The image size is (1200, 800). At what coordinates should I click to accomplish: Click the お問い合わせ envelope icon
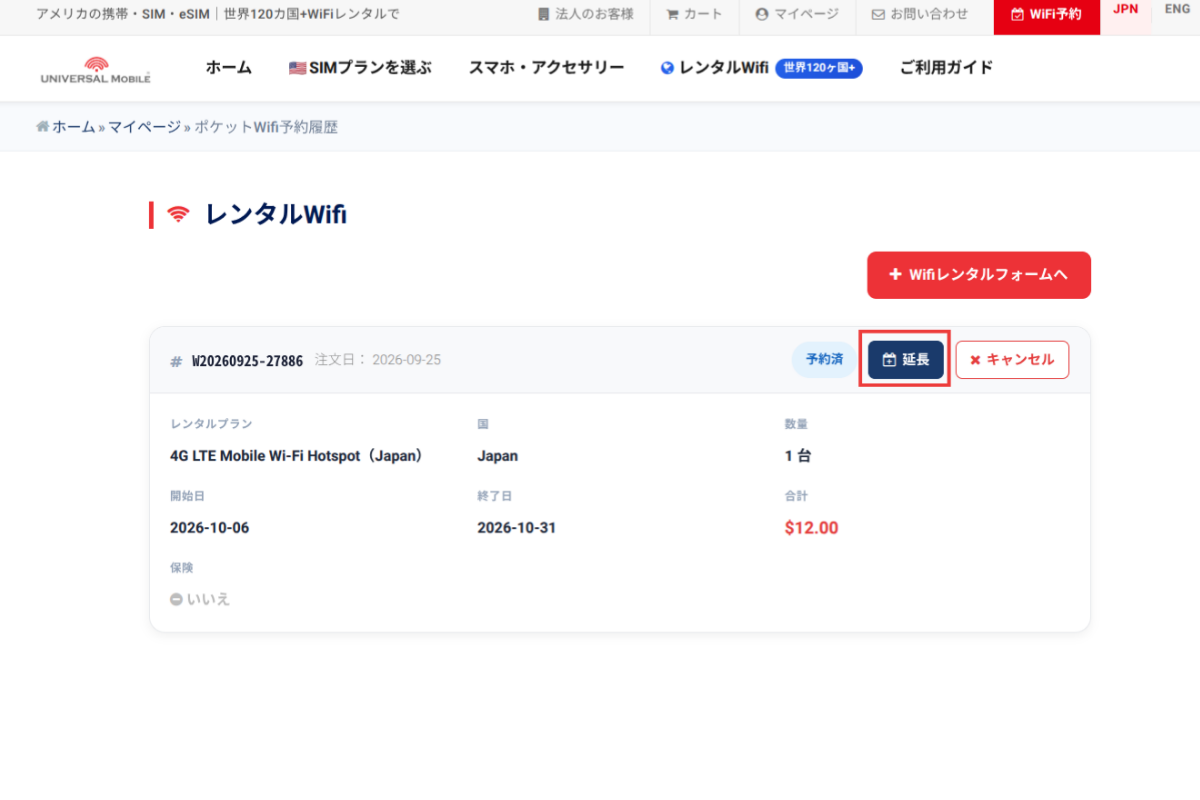[878, 15]
